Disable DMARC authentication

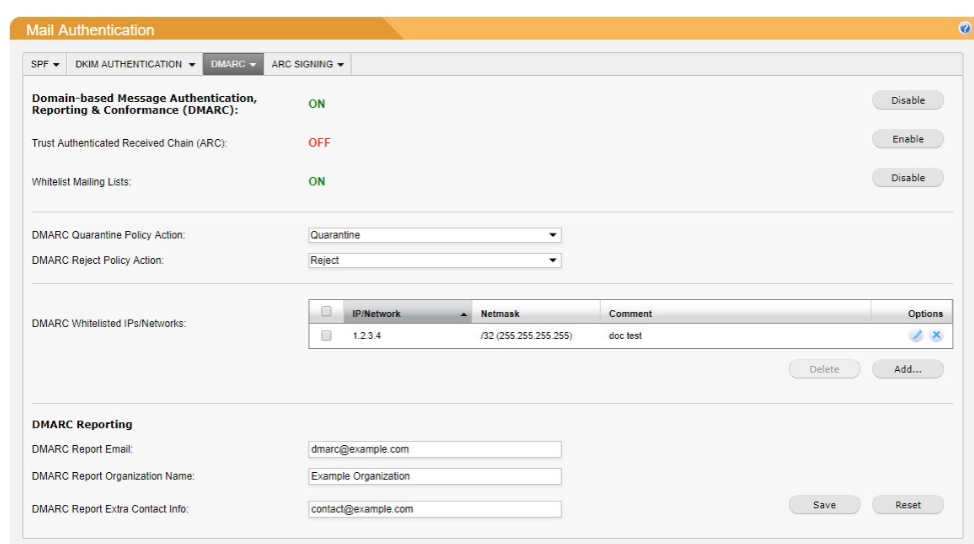tap(908, 100)
